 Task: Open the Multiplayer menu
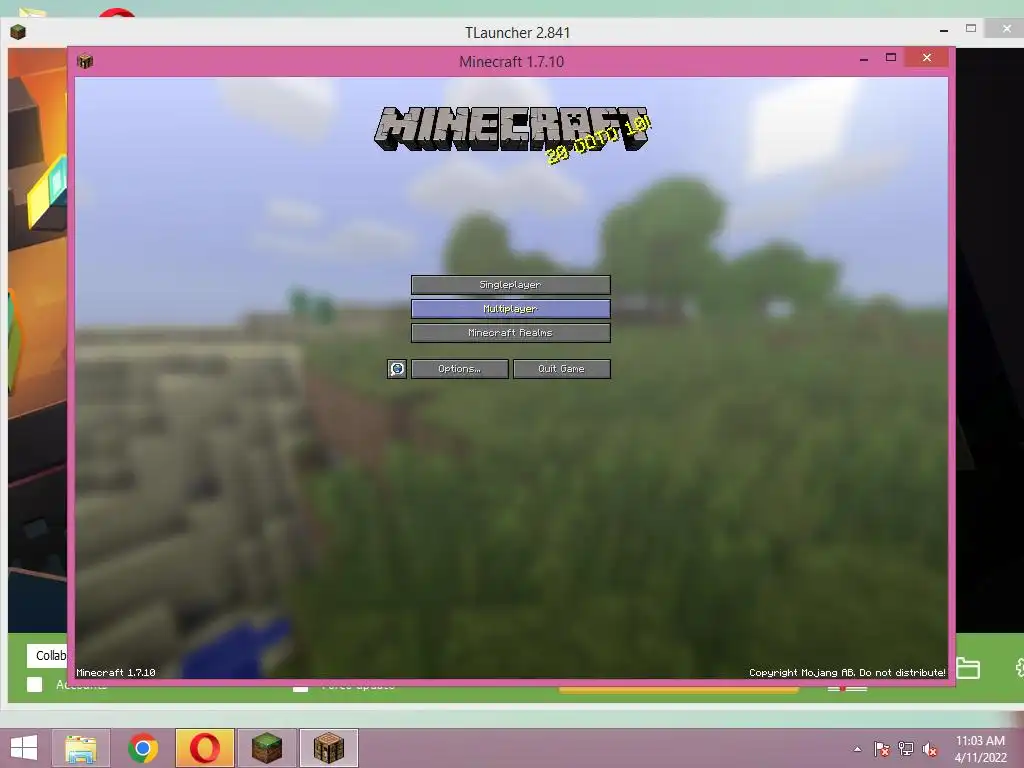tap(511, 309)
